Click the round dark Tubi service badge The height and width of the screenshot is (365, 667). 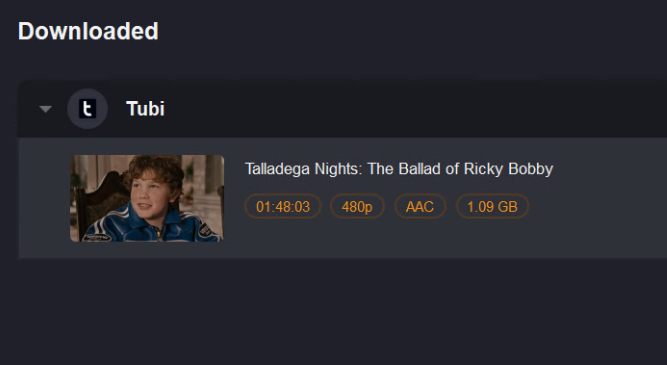87,109
